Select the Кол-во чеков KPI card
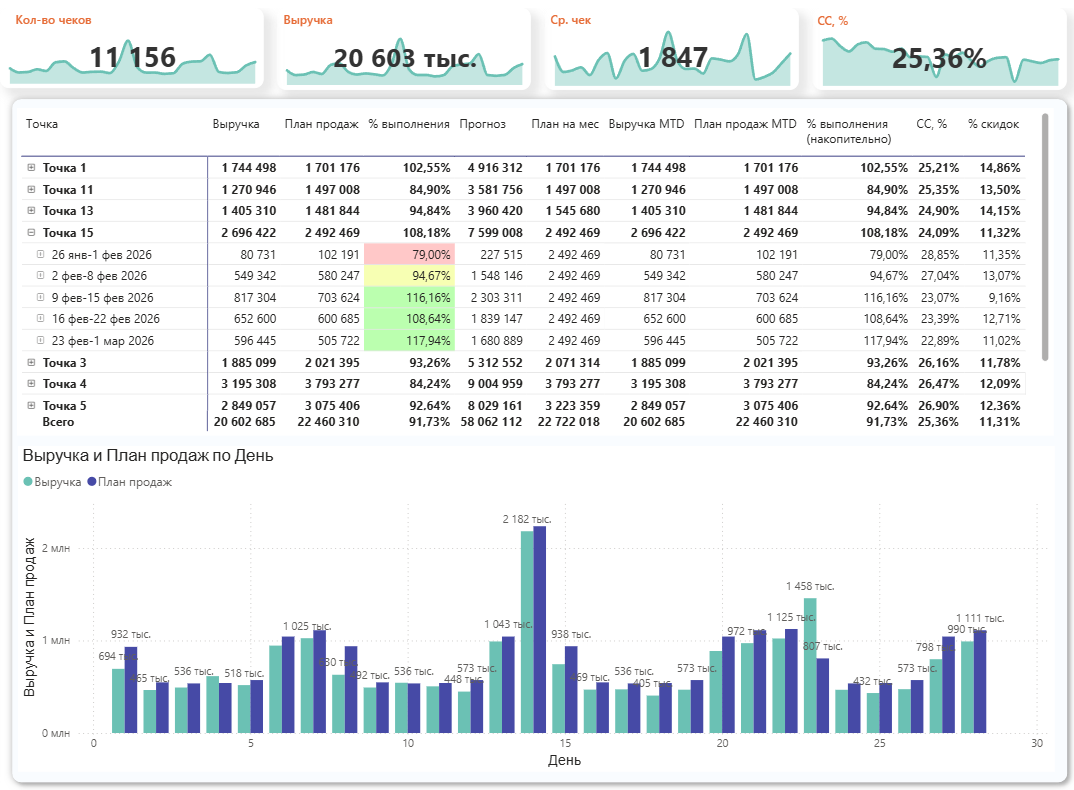Image resolution: width=1074 pixels, height=790 pixels. coord(132,50)
